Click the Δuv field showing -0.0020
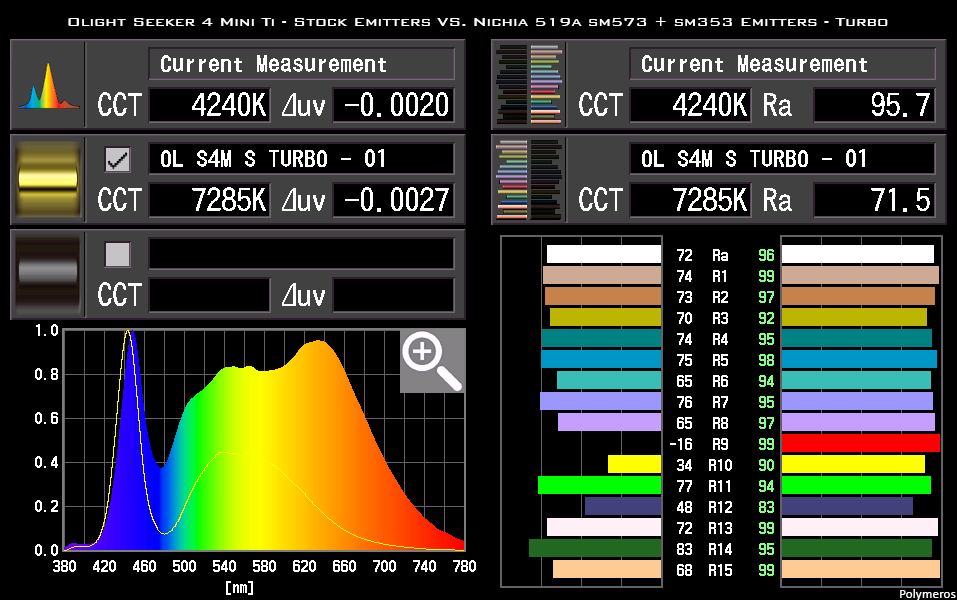Image resolution: width=957 pixels, height=600 pixels. click(x=393, y=105)
